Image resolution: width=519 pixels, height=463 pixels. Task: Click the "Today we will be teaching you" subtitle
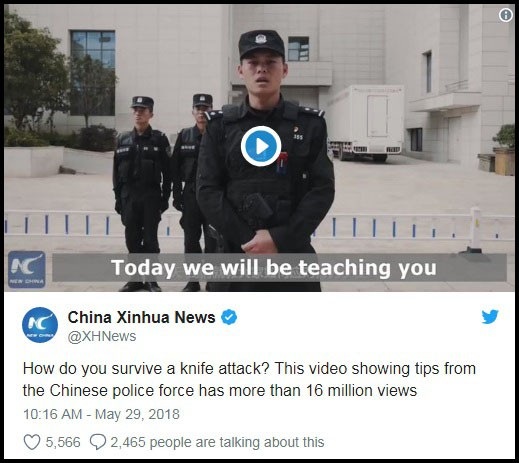click(x=274, y=268)
